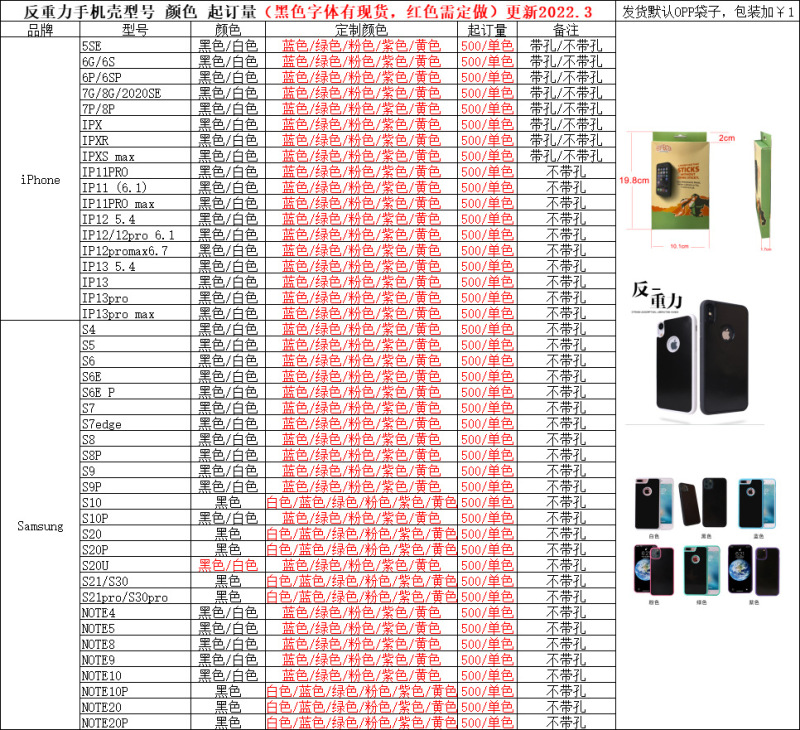800x730 pixels.
Task: Select the S20U model cell
Action: pyautogui.click(x=135, y=565)
